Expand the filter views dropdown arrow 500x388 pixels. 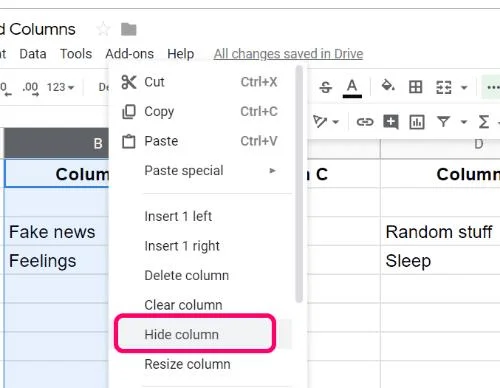[464, 122]
